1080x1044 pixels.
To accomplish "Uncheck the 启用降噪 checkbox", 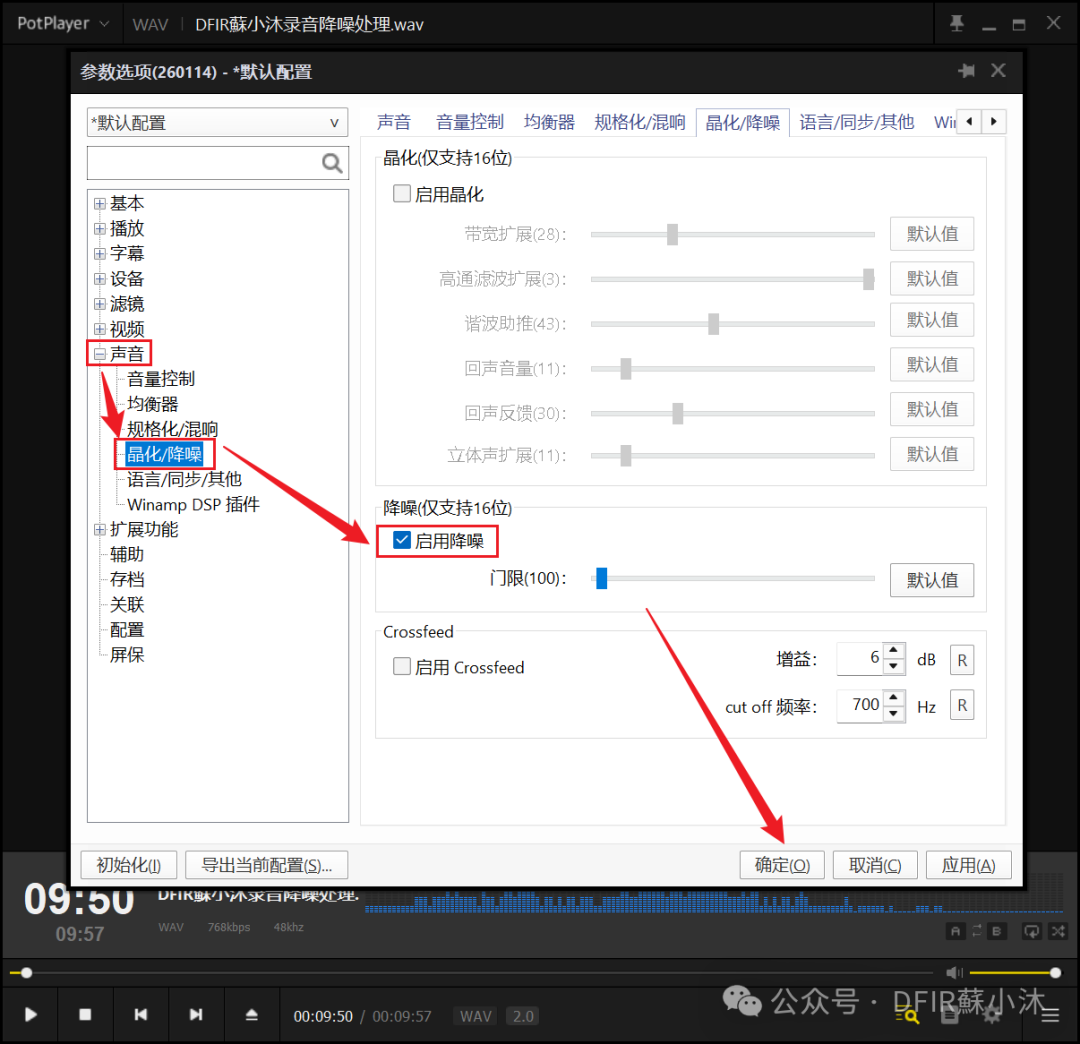I will click(402, 541).
